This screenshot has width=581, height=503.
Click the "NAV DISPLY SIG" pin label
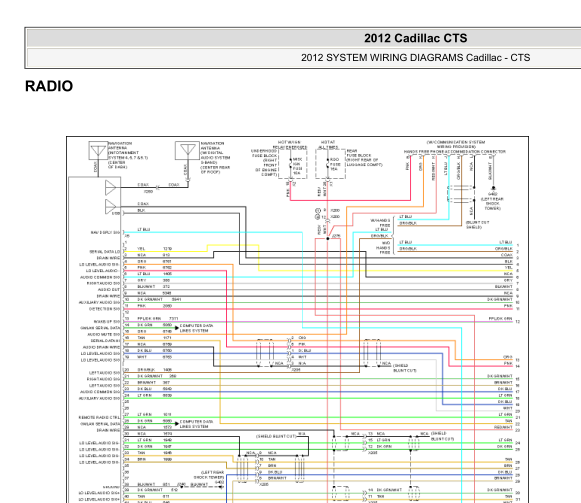point(105,233)
